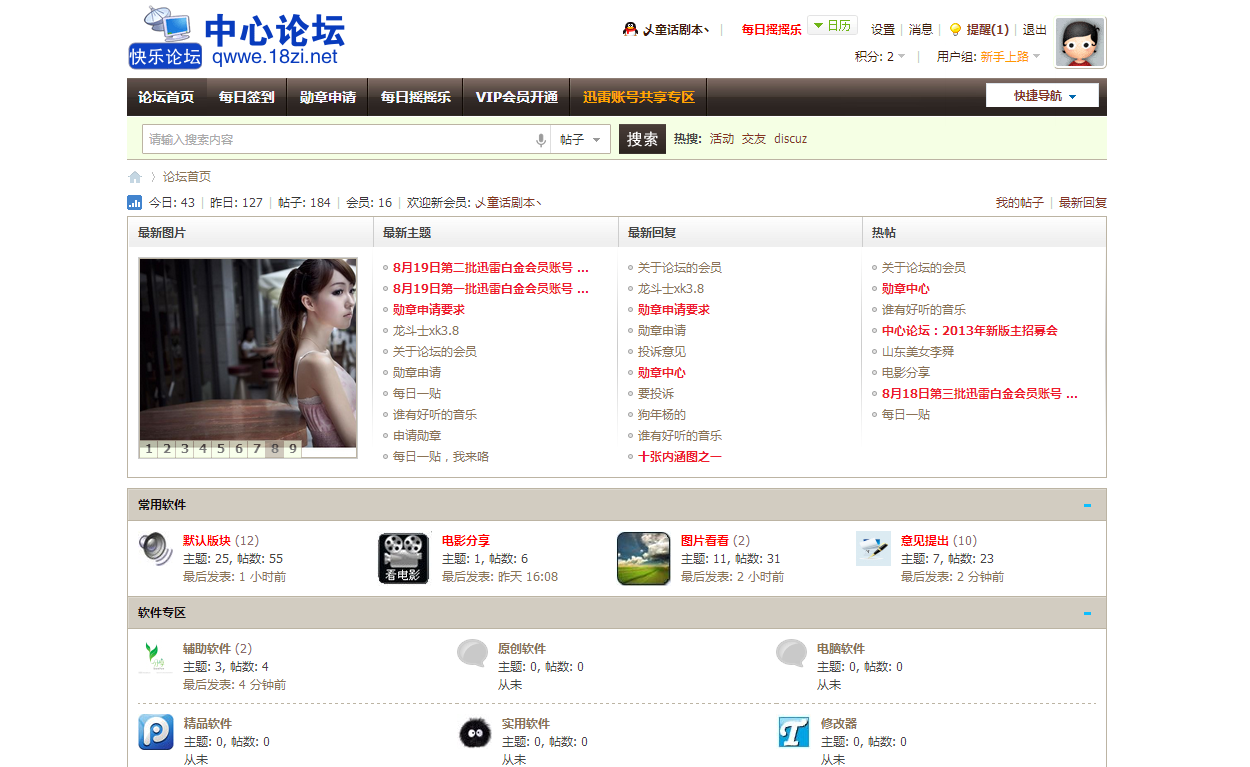1250x767 pixels.
Task: Open the 实用软件 black fuzzy icon
Action: 475,733
